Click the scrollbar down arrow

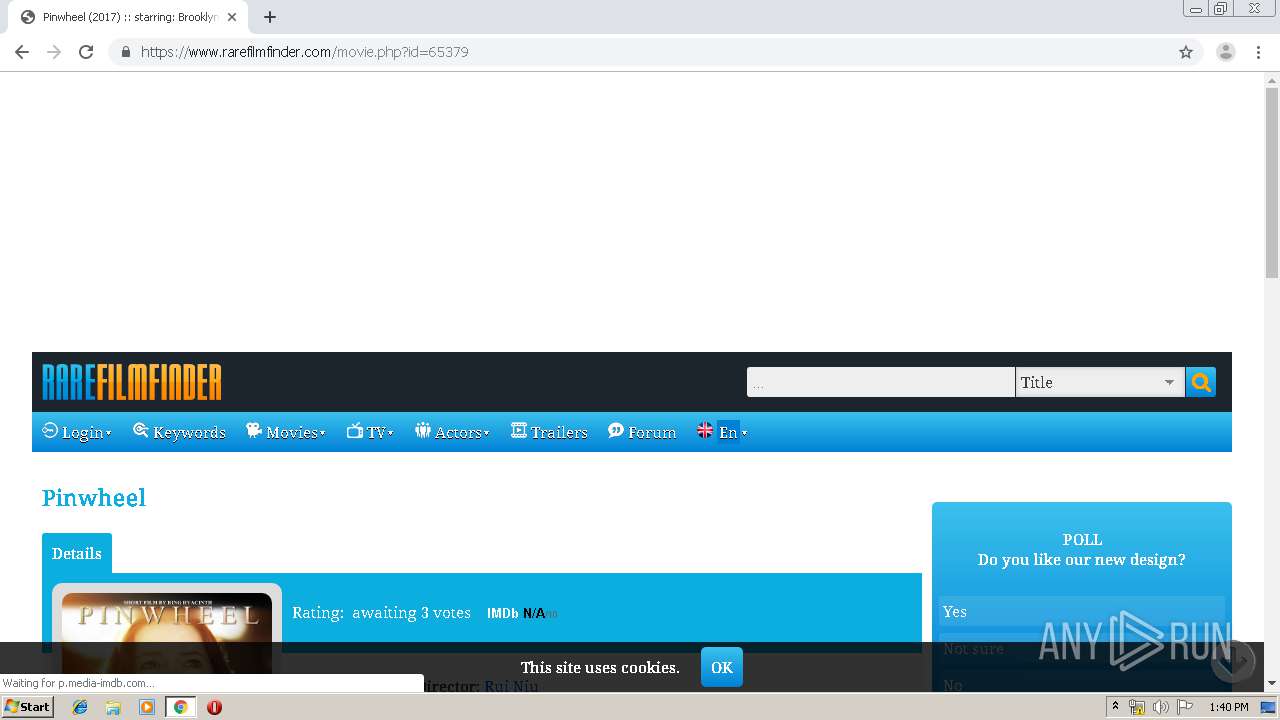[1272, 683]
